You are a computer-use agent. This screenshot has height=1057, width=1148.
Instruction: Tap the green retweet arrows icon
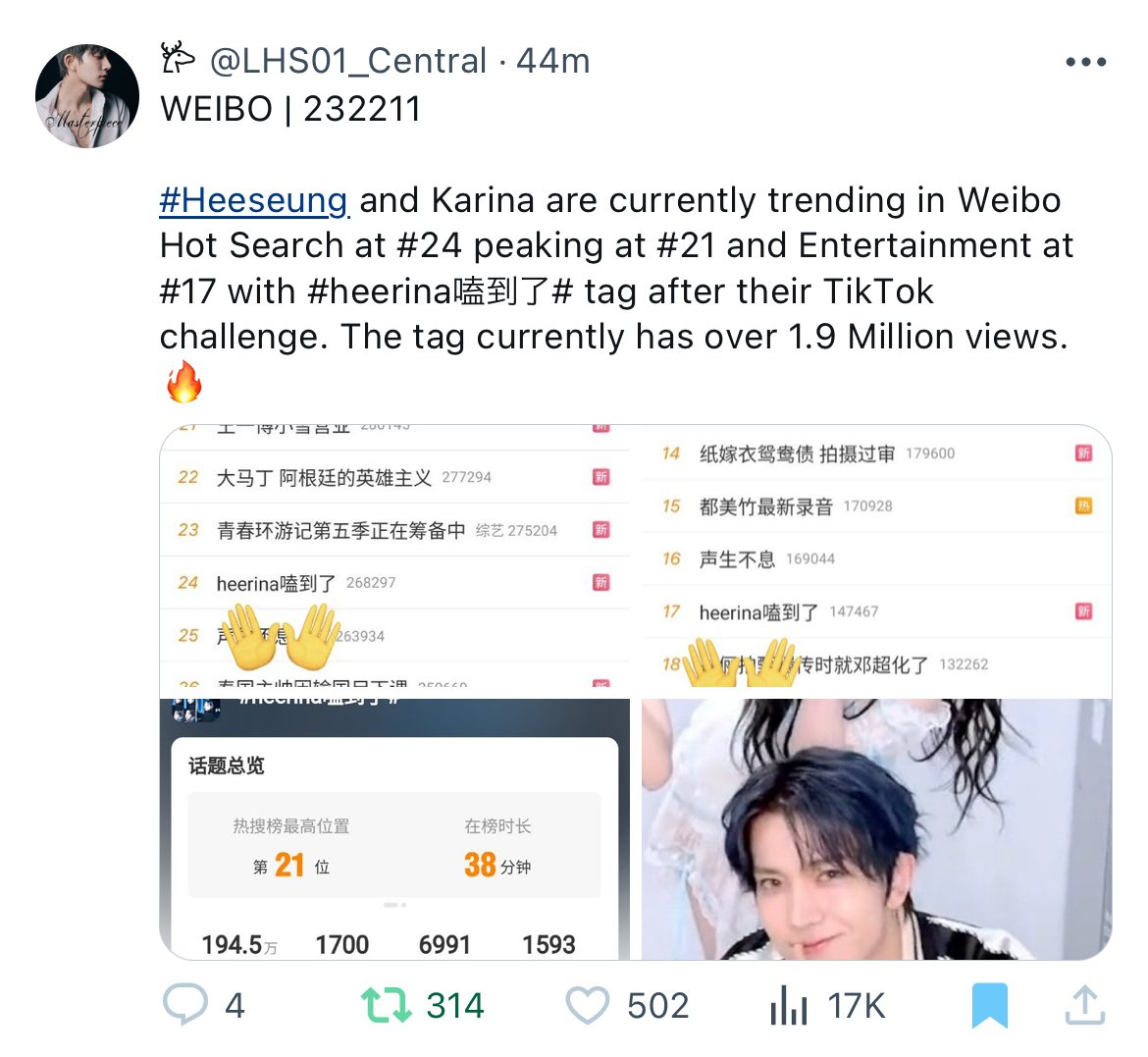pos(386,1005)
